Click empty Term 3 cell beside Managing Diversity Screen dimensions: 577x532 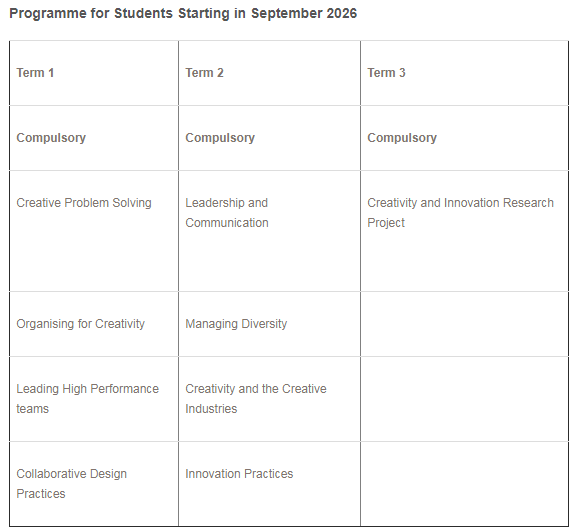click(464, 324)
